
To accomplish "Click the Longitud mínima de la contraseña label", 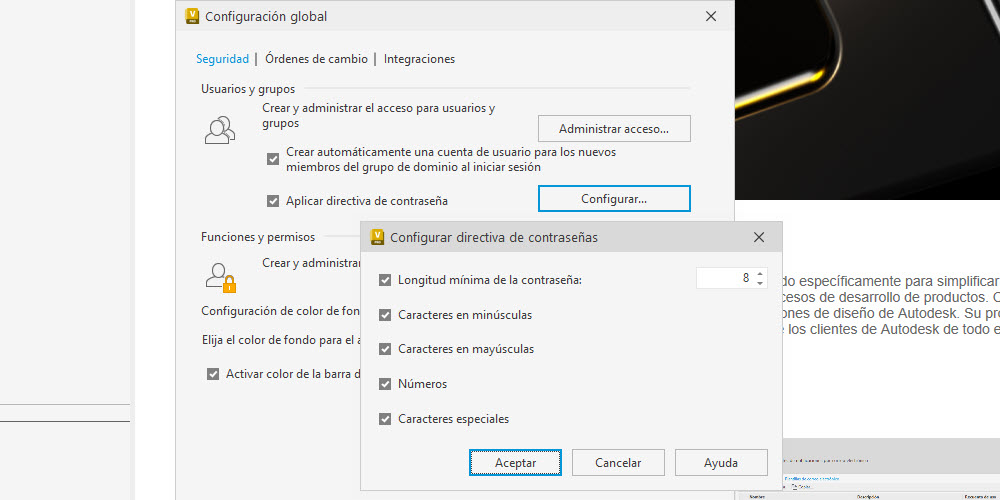I will [490, 279].
